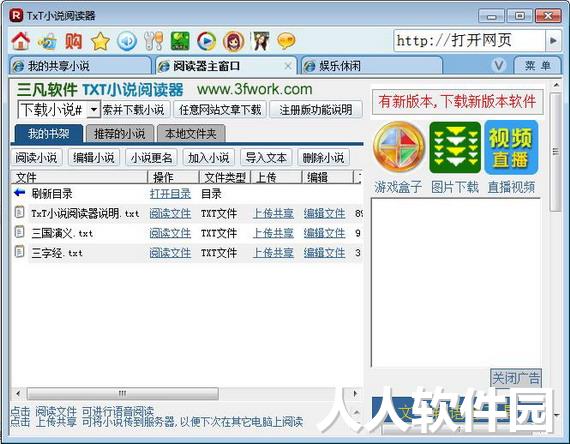Image resolution: width=570 pixels, height=444 pixels.
Task: Switch to the 娱乐休闲 tab
Action: click(372, 66)
